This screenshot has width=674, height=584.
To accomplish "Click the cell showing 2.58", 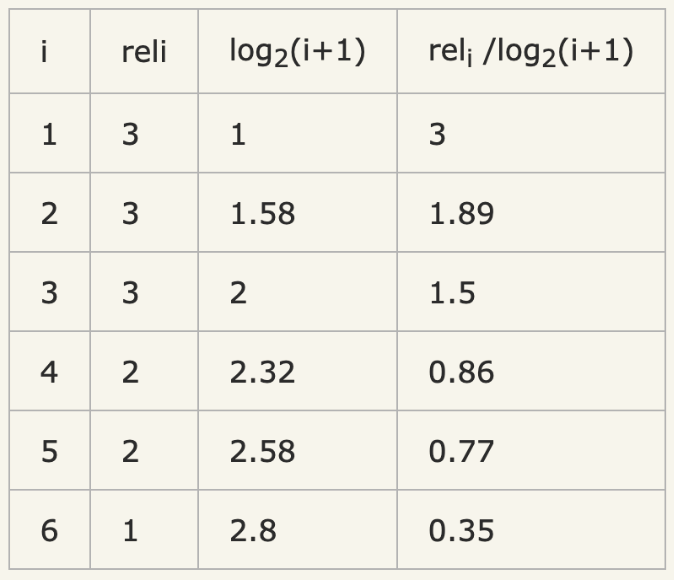I will click(262, 451).
